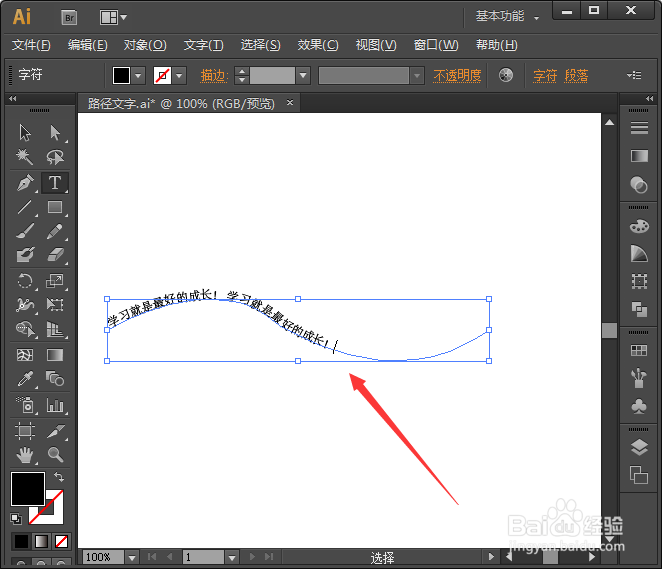Select the Selection tool (black arrow)

25,133
